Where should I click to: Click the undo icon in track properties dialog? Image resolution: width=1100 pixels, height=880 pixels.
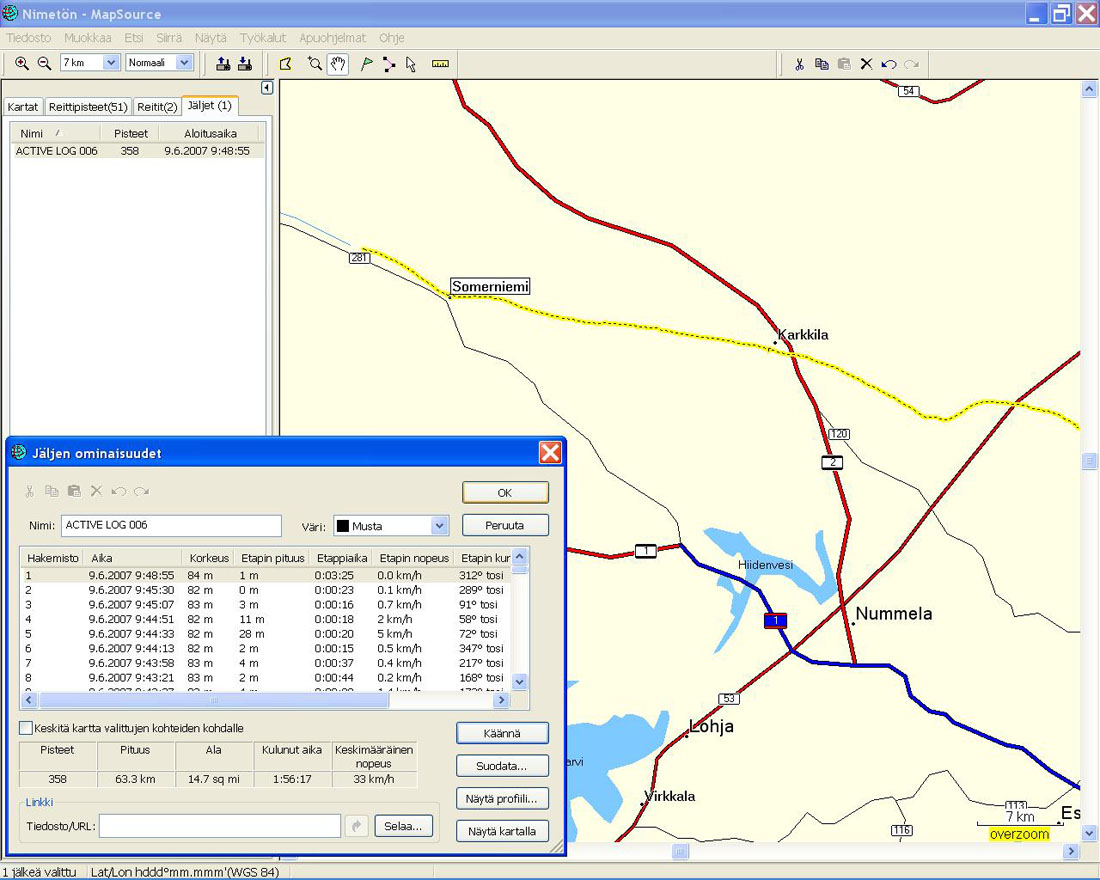click(119, 491)
